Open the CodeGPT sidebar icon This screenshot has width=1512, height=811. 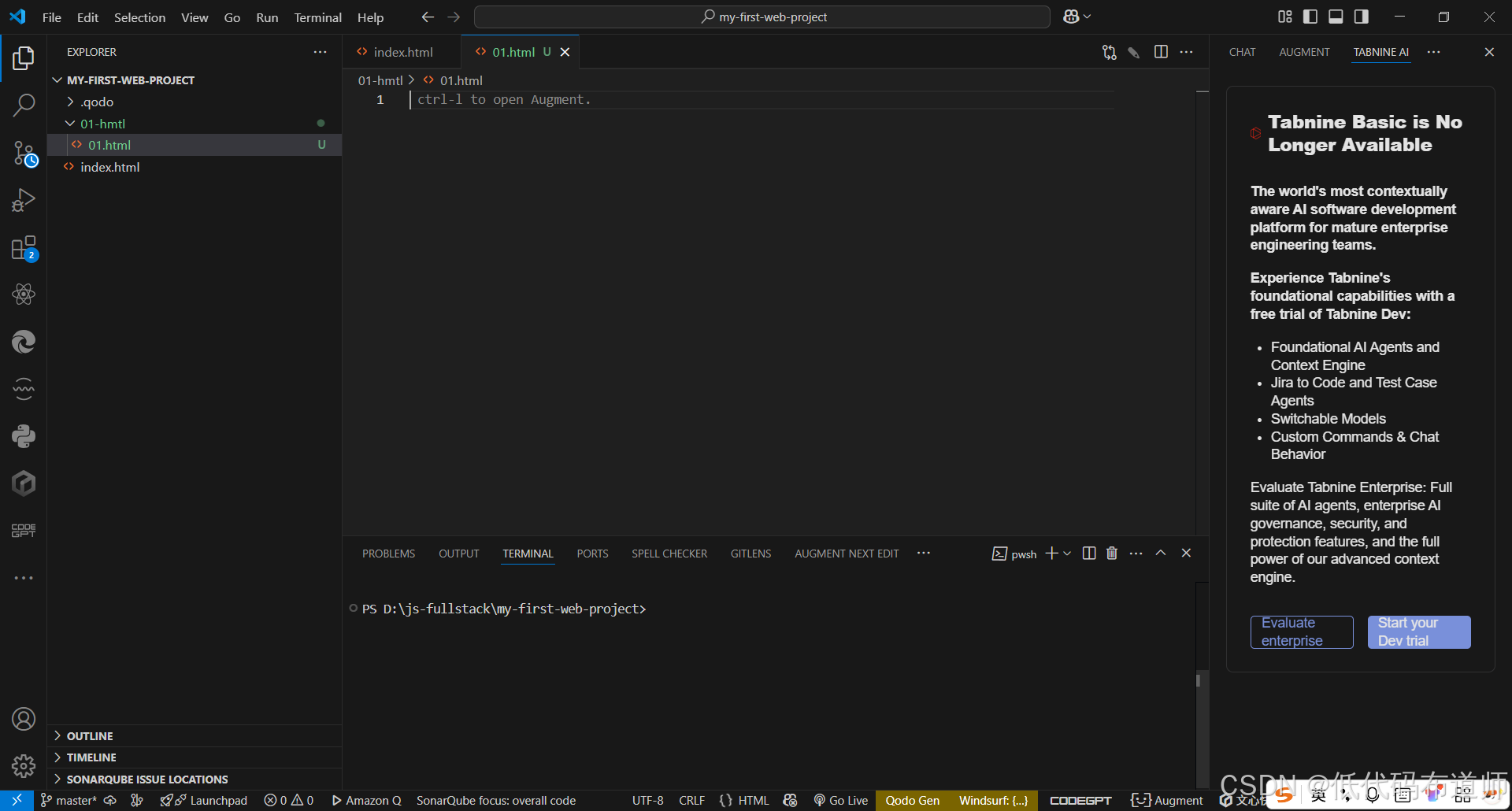coord(24,531)
